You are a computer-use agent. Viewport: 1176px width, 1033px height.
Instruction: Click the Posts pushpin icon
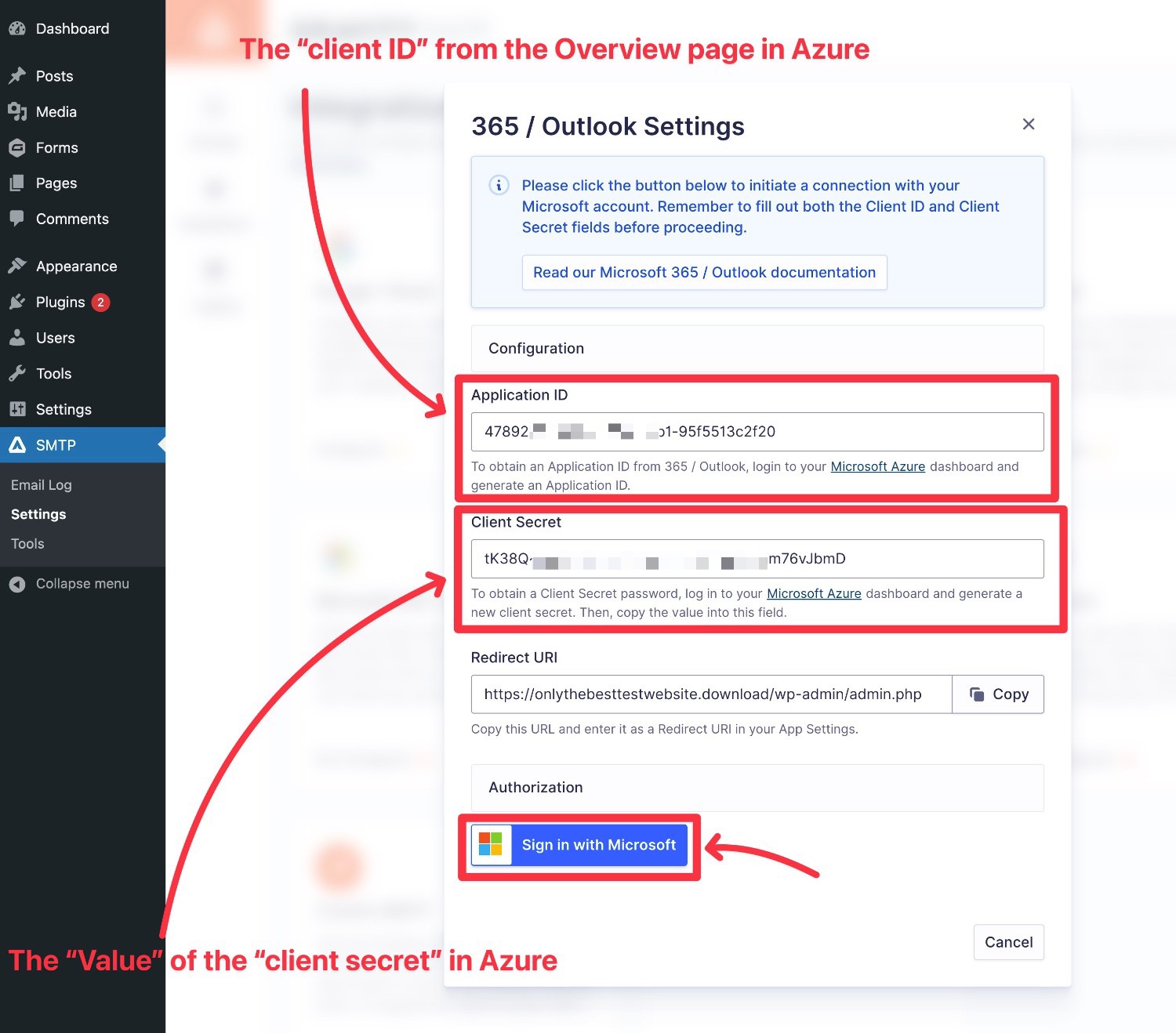(x=17, y=76)
